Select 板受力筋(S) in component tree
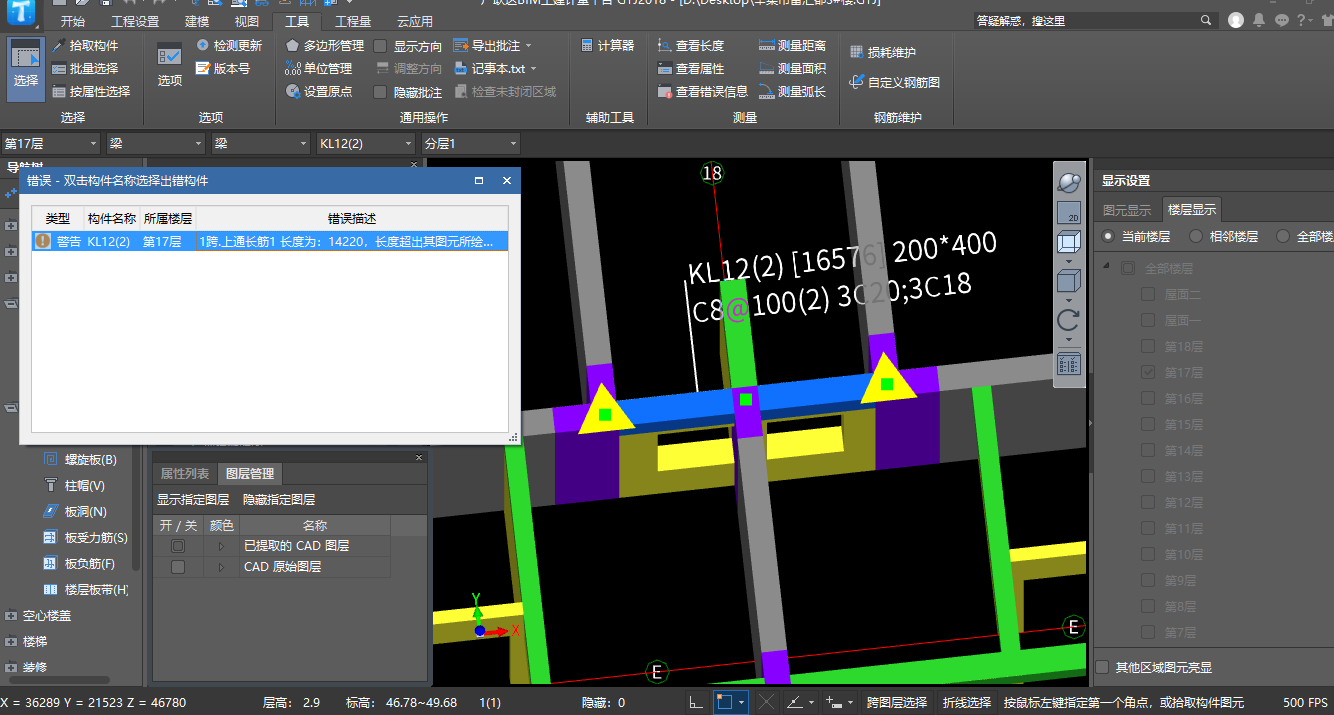Image resolution: width=1334 pixels, height=715 pixels. (85, 538)
